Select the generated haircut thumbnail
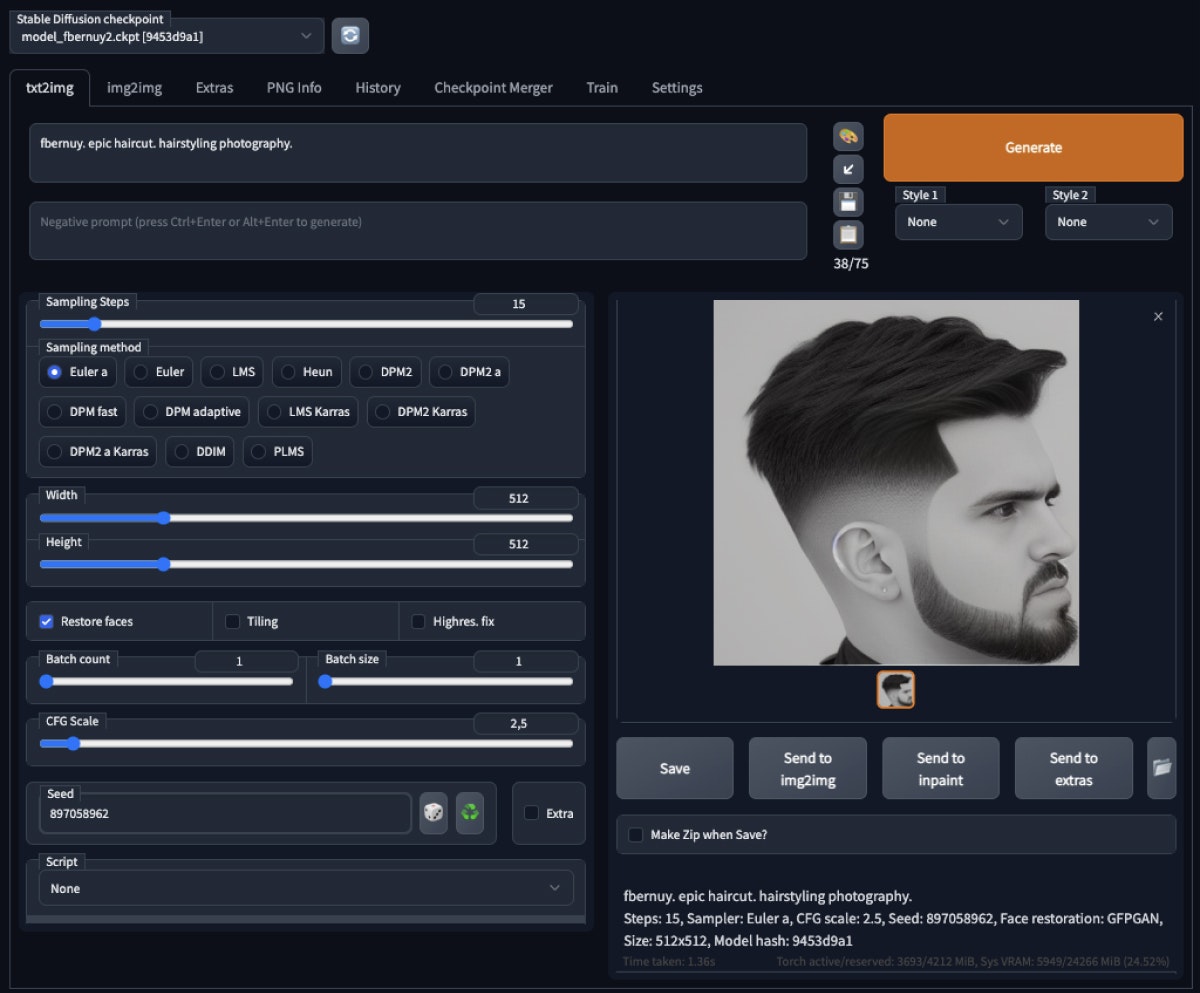Image resolution: width=1200 pixels, height=993 pixels. [895, 689]
